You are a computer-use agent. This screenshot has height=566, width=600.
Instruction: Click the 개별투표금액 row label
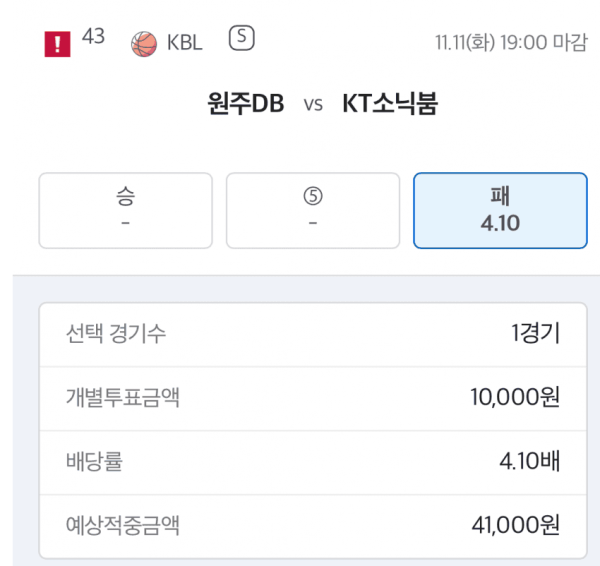pyautogui.click(x=123, y=397)
